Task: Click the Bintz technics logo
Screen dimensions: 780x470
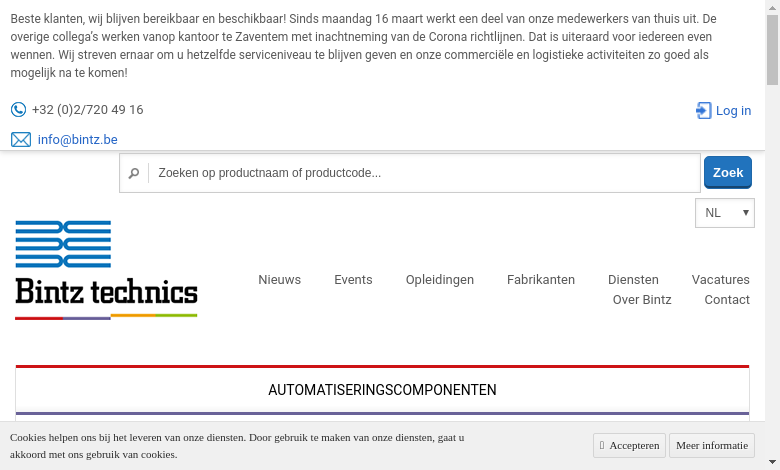Action: [x=106, y=269]
